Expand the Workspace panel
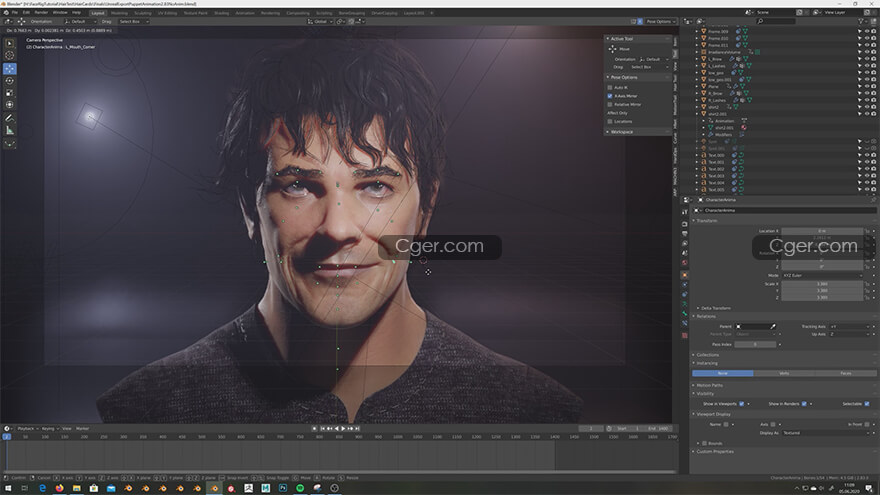The image size is (880, 495). click(x=621, y=132)
